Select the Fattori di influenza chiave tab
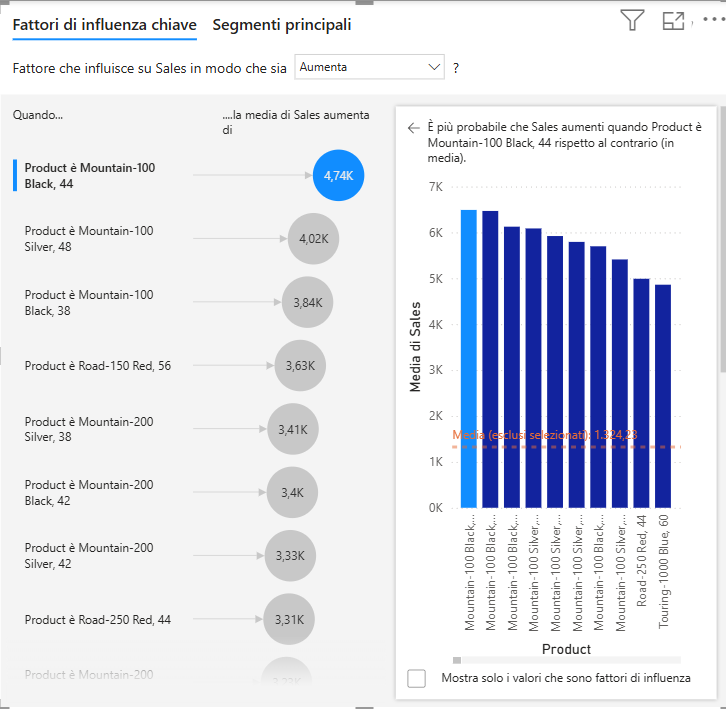Screen dimensions: 726x709 (104, 24)
